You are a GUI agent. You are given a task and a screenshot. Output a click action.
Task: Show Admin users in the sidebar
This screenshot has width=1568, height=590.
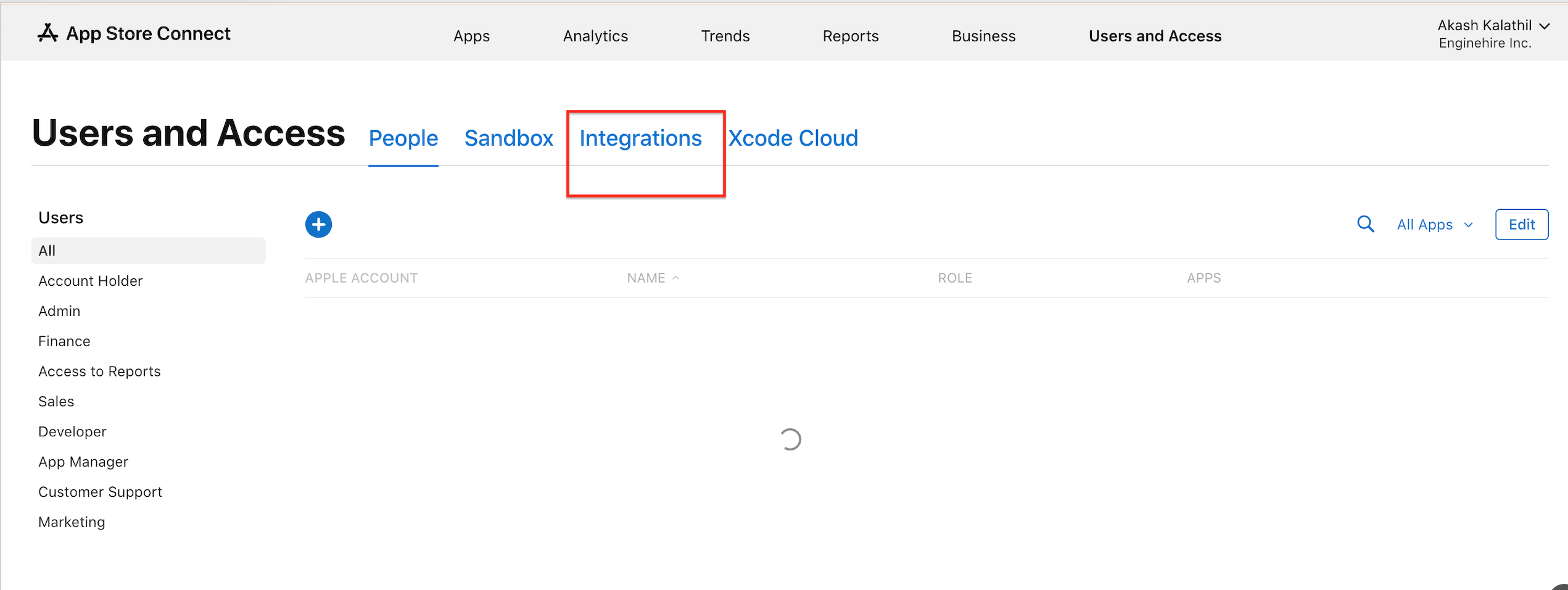click(59, 310)
